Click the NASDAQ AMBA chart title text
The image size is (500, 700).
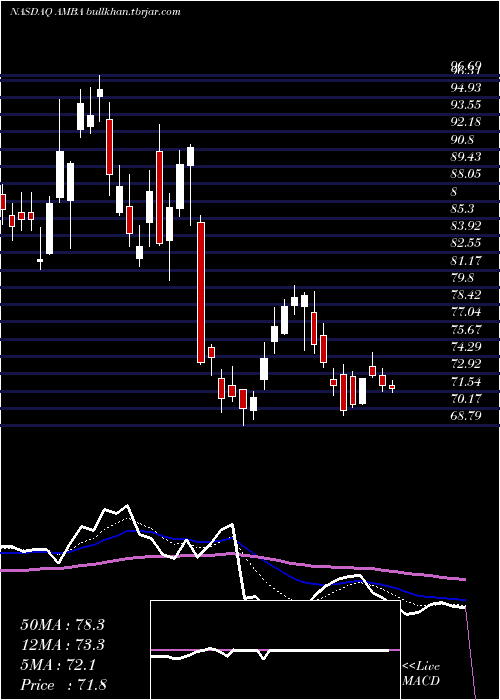click(x=95, y=12)
